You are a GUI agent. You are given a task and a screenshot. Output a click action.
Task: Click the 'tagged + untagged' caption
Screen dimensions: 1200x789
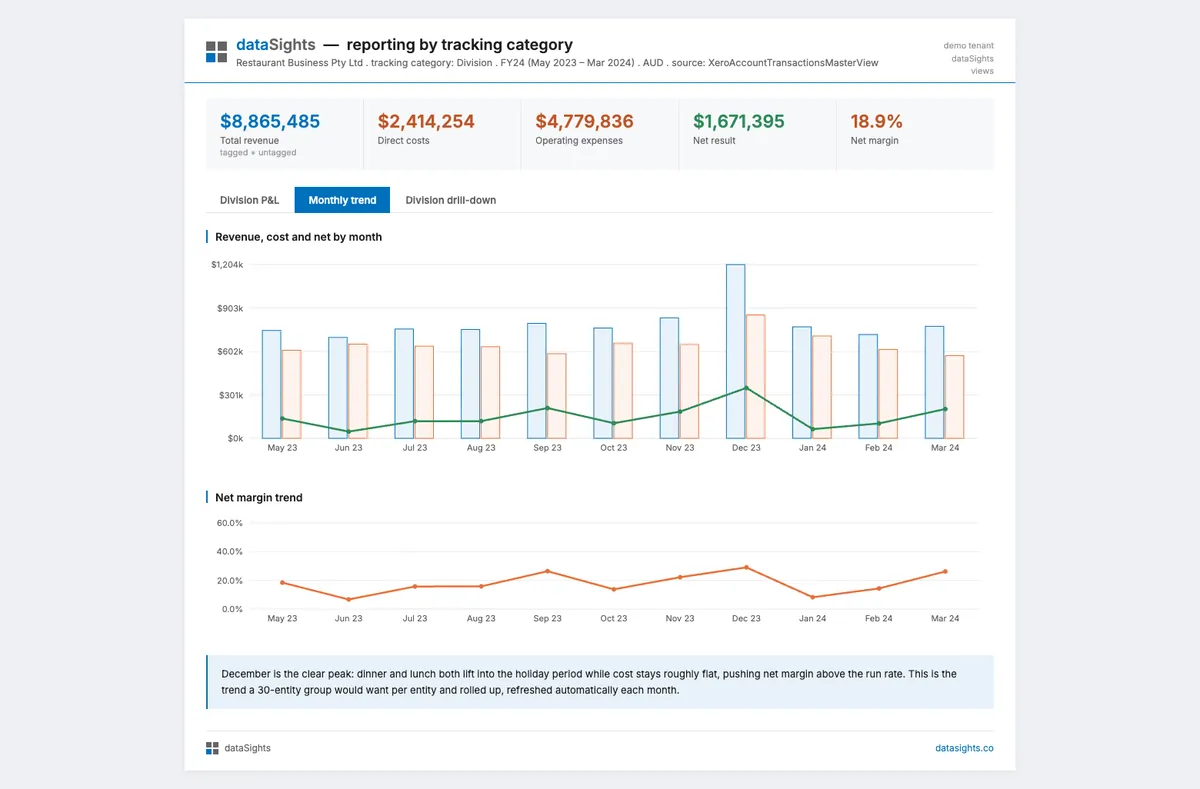258,153
